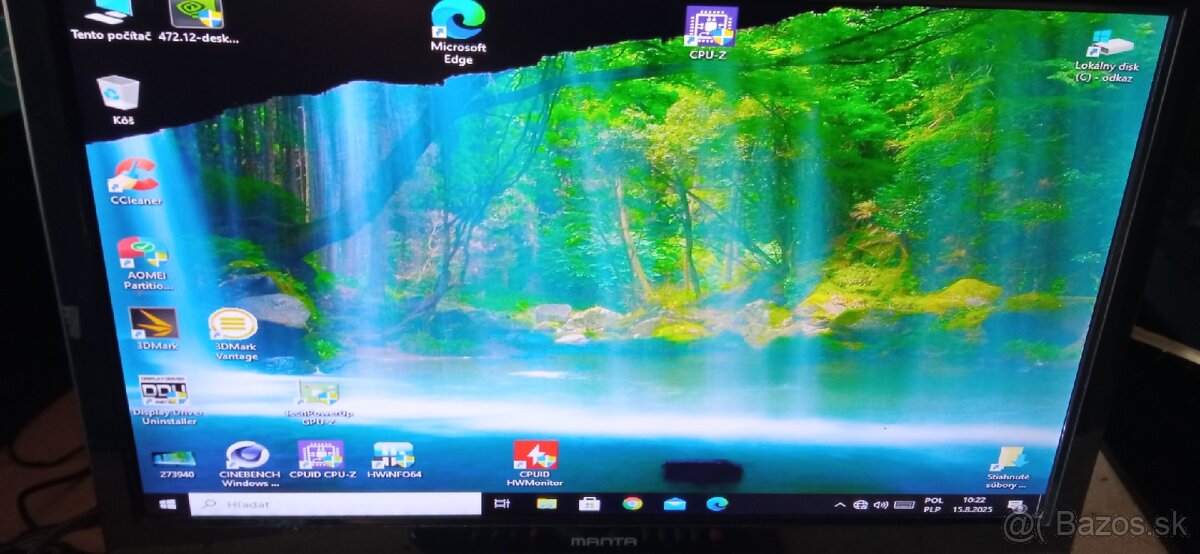Viewport: 1200px width, 554px height.
Task: Open network status tray icon
Action: click(x=860, y=505)
